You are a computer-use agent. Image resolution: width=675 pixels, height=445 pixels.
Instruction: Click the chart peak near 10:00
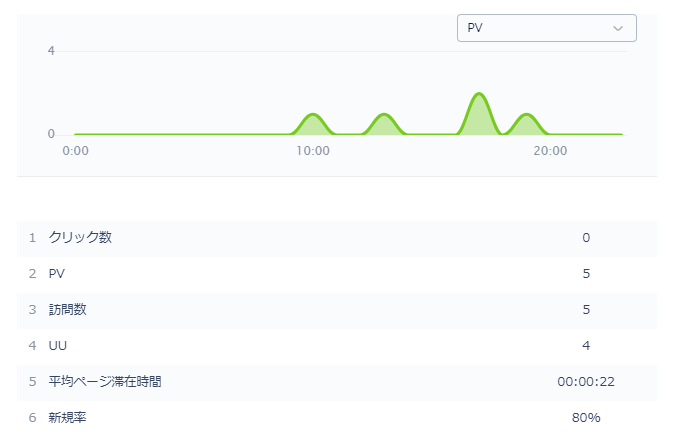313,116
